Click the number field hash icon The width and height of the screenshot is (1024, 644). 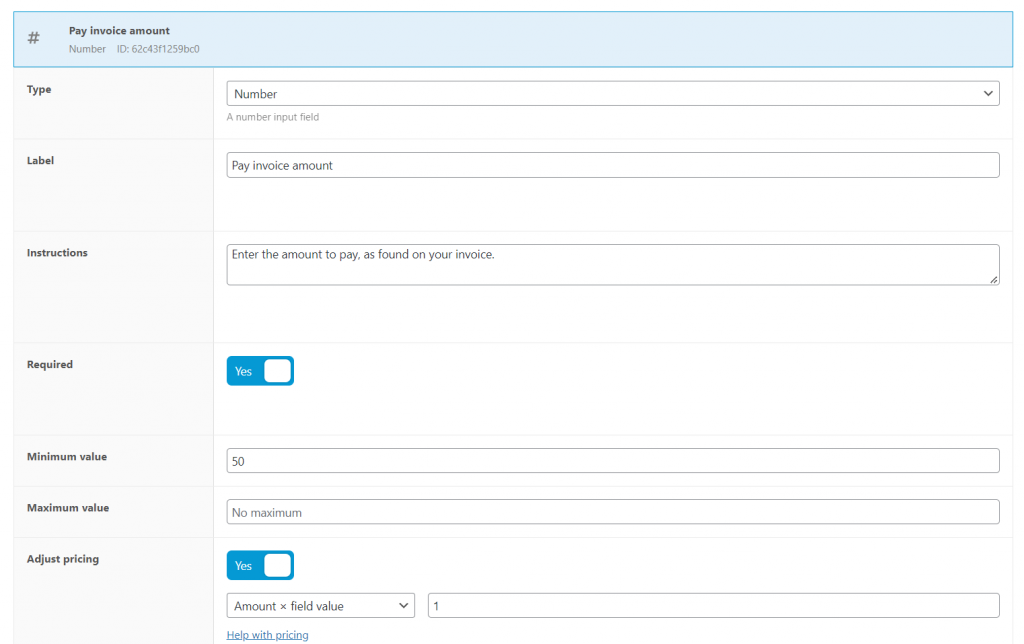pos(33,38)
